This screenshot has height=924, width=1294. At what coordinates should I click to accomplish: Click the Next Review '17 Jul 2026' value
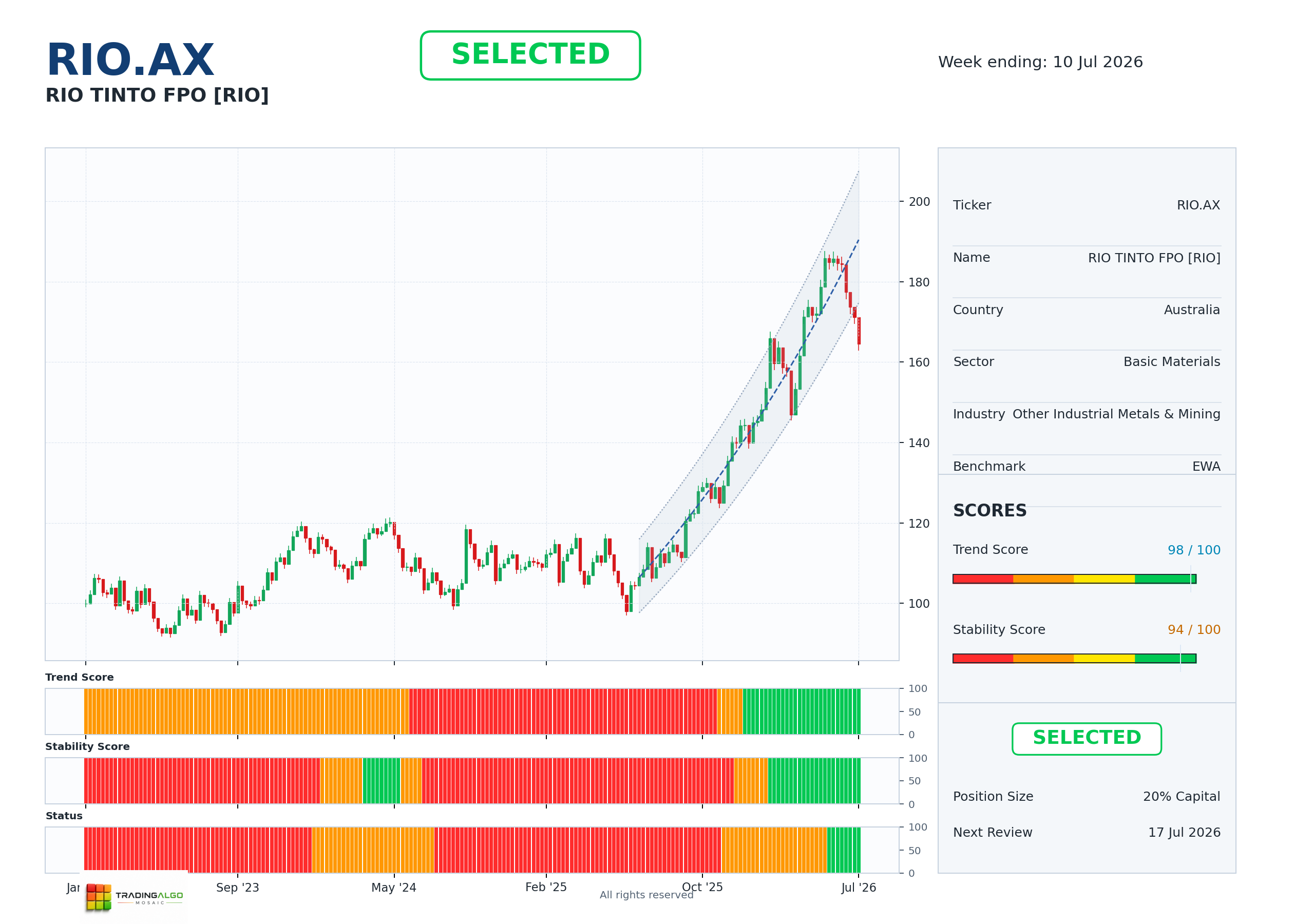(x=1184, y=833)
